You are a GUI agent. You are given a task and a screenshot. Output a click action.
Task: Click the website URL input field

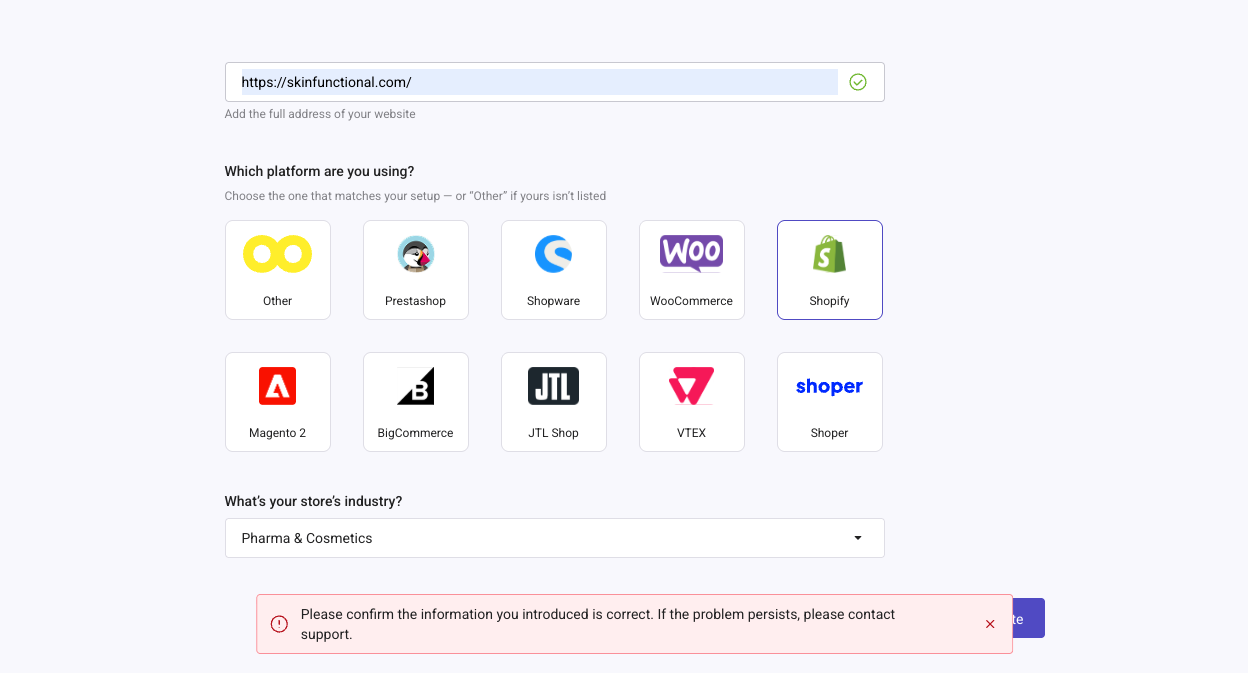(x=538, y=82)
